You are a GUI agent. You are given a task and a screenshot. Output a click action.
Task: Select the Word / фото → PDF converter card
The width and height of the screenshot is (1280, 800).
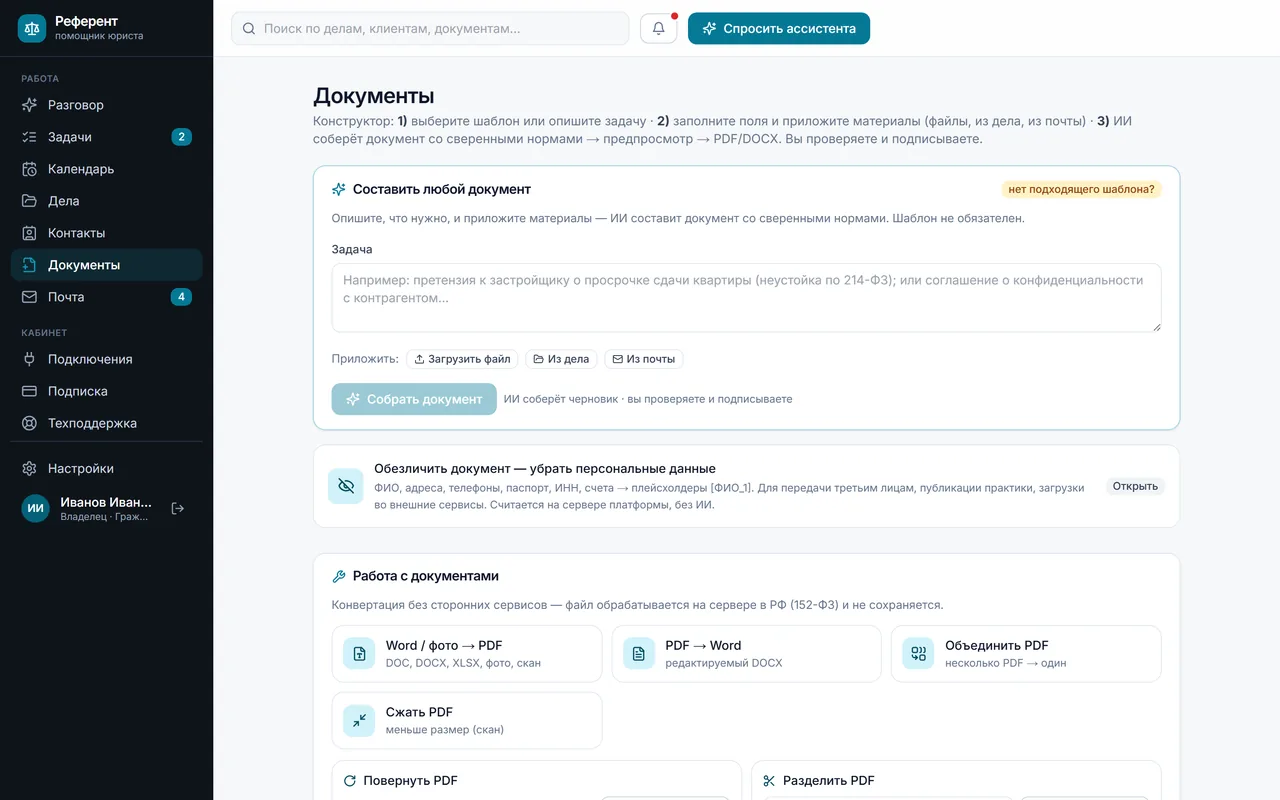[x=467, y=654]
